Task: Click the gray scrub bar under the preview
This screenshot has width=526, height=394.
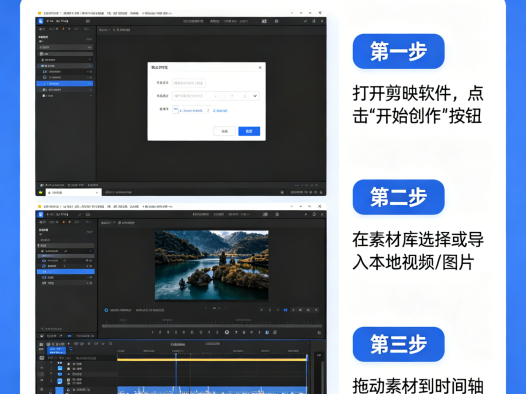Action: click(212, 326)
